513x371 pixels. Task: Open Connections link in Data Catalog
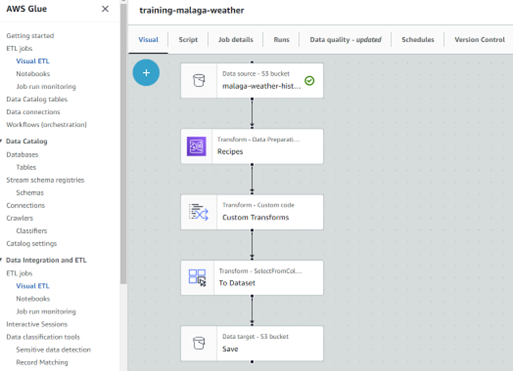coord(25,205)
